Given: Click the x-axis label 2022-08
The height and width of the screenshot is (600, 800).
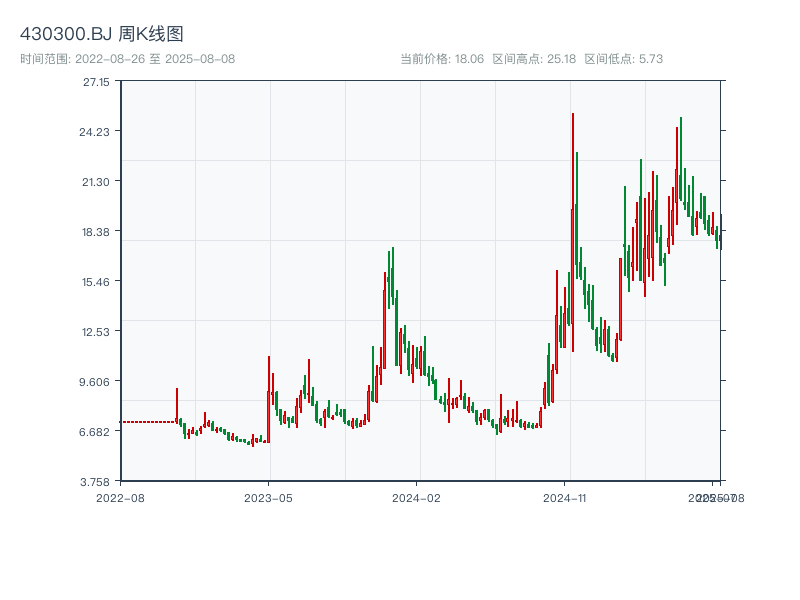Looking at the screenshot, I should (x=120, y=498).
